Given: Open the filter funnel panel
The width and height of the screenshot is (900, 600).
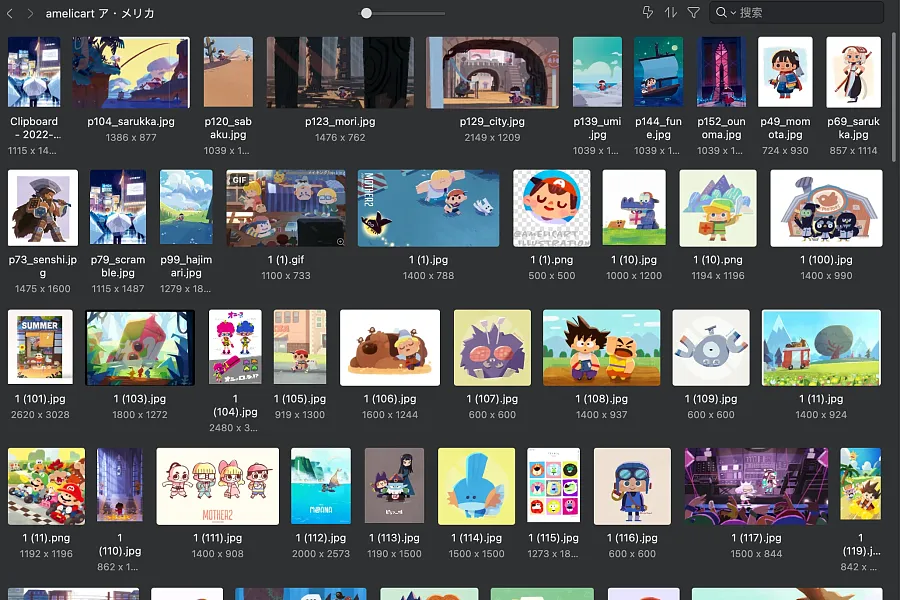Looking at the screenshot, I should click(x=693, y=12).
